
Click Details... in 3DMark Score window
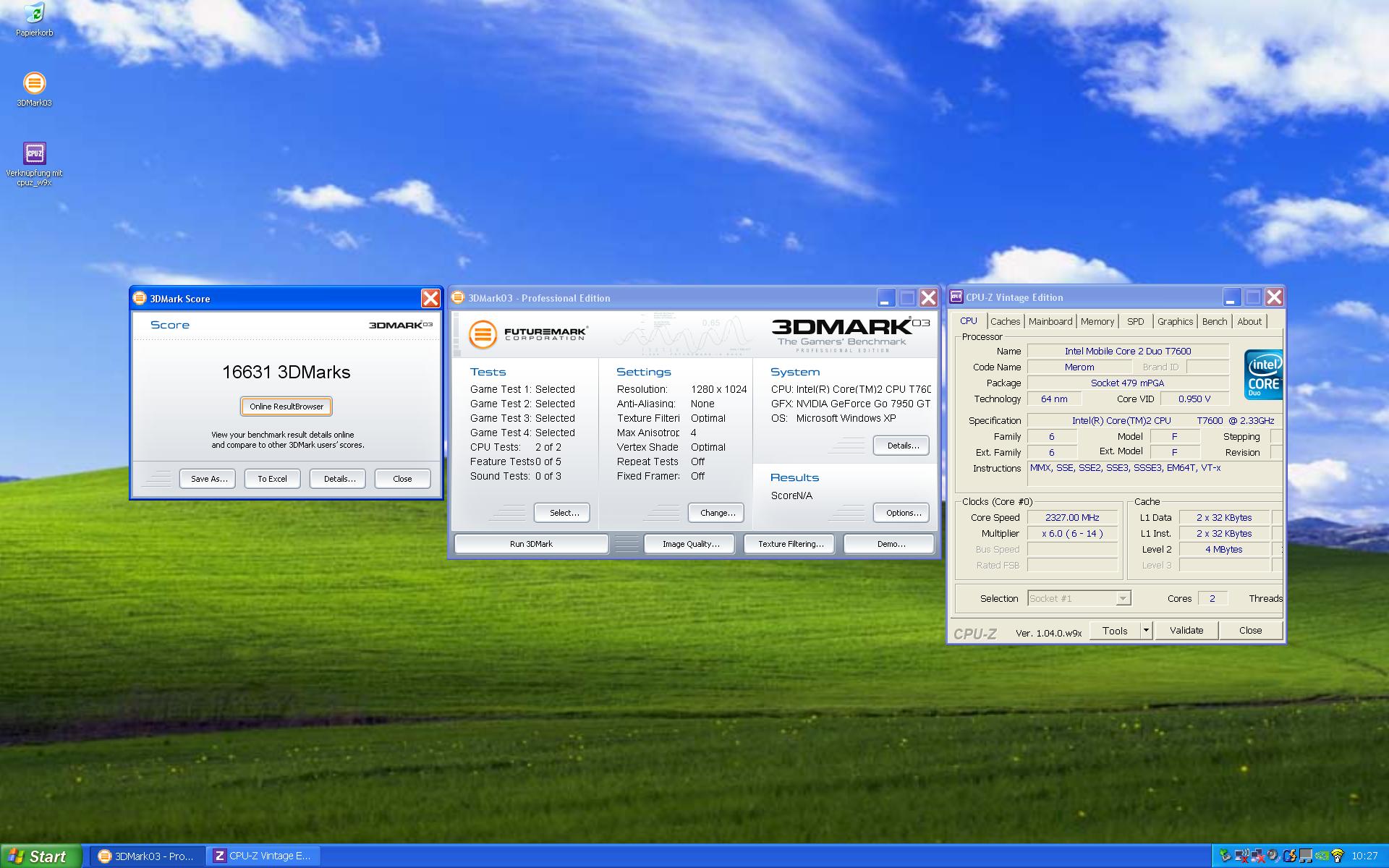[339, 479]
